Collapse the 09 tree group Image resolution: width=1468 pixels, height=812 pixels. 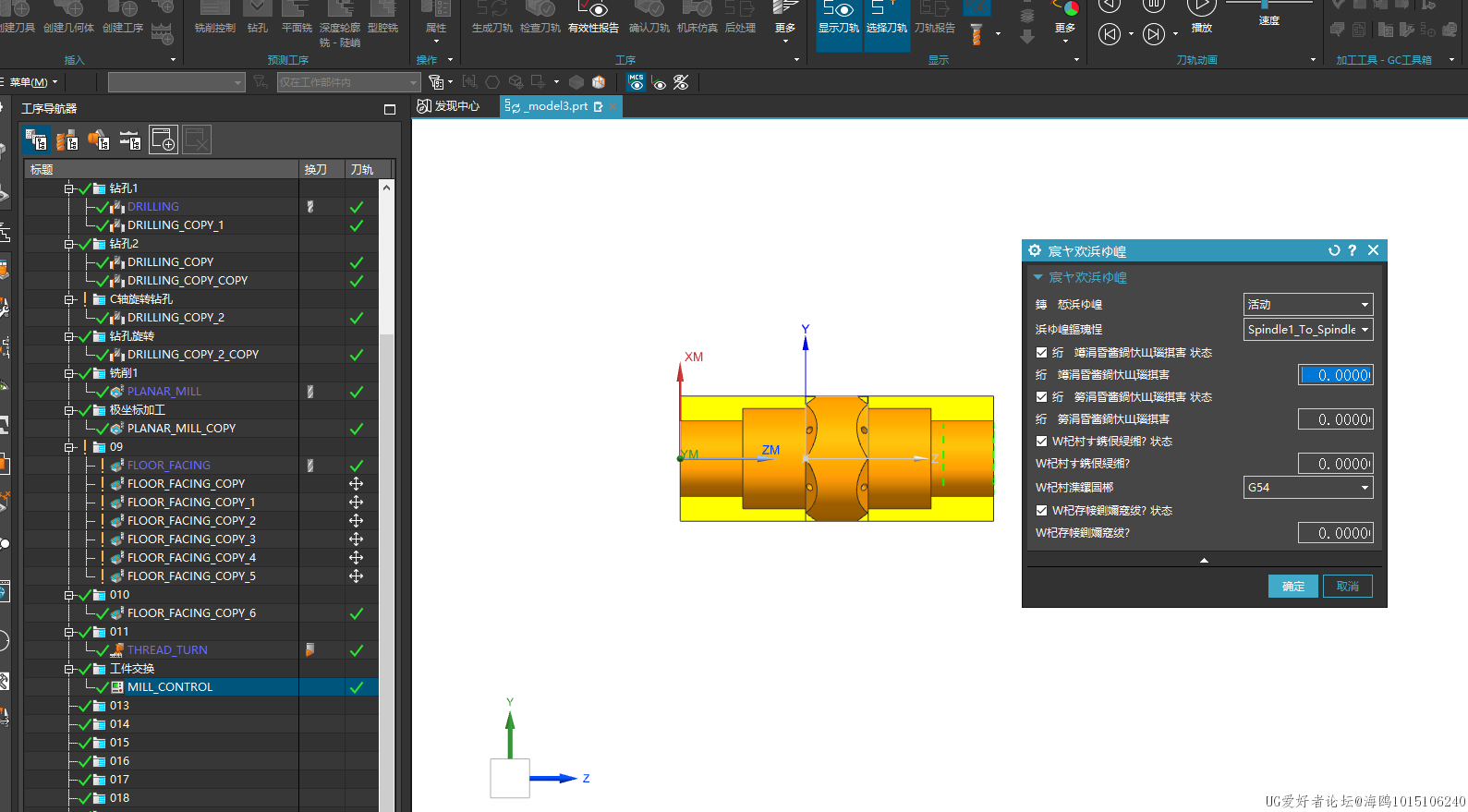pyautogui.click(x=68, y=447)
